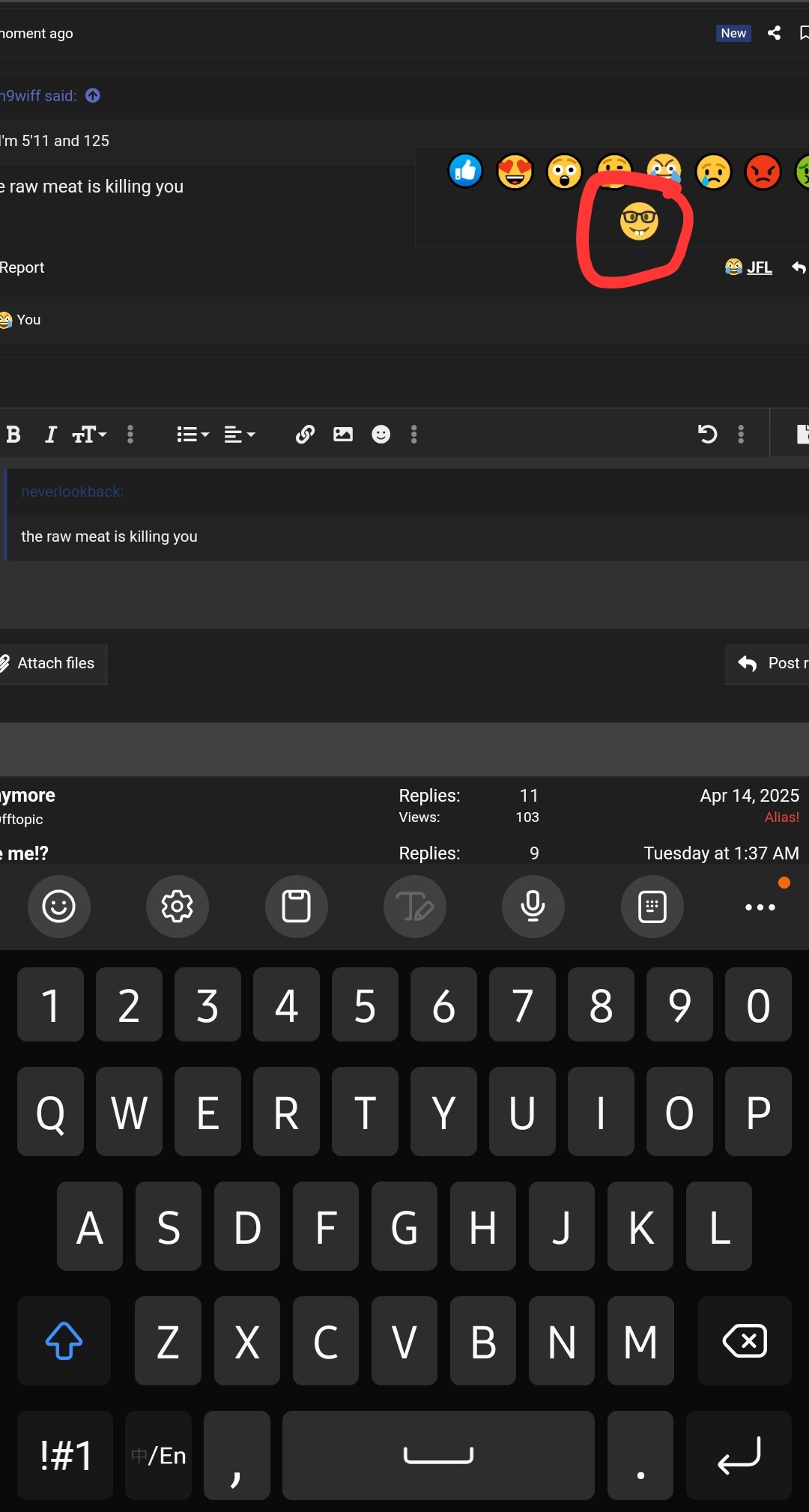809x1512 pixels.
Task: Select the 'I'm 5'11 and 125' quoted text
Action: [x=55, y=141]
